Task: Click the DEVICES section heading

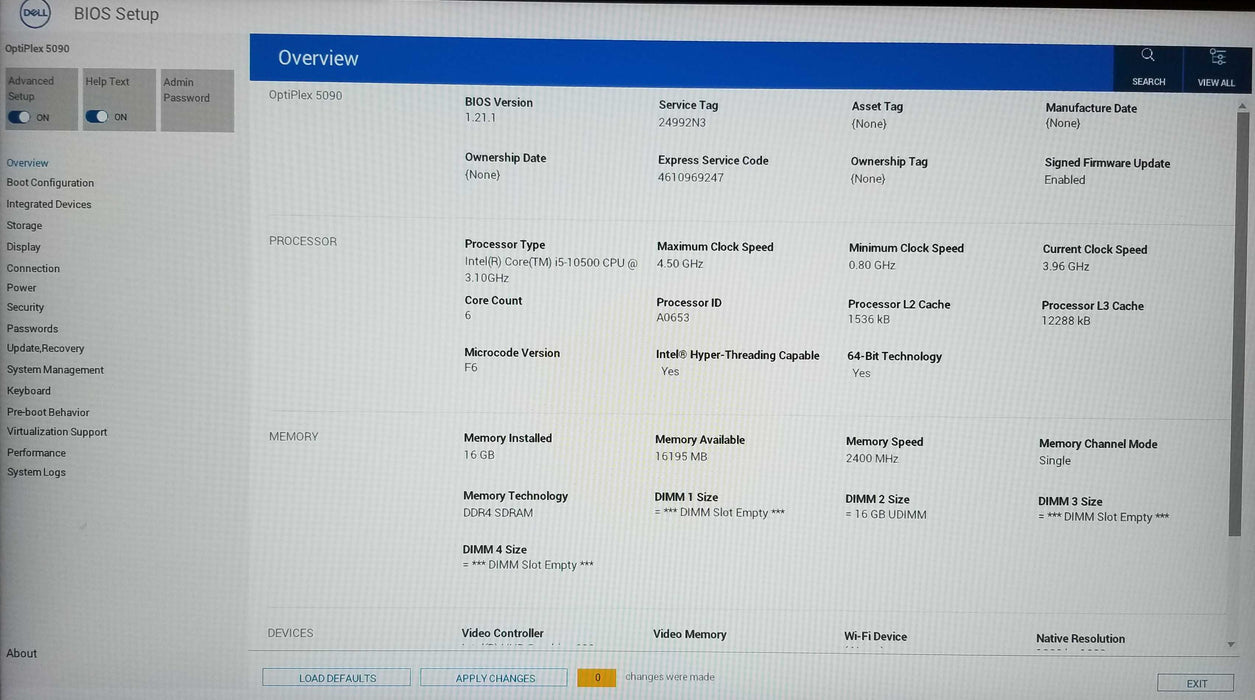Action: click(x=290, y=633)
